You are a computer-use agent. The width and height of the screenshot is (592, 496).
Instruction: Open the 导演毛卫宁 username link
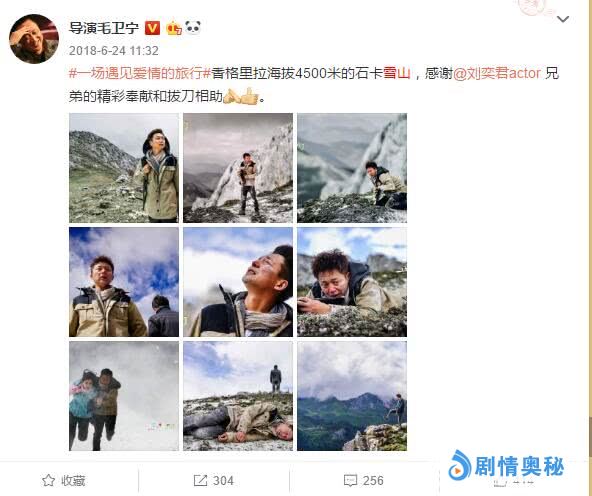click(x=104, y=28)
